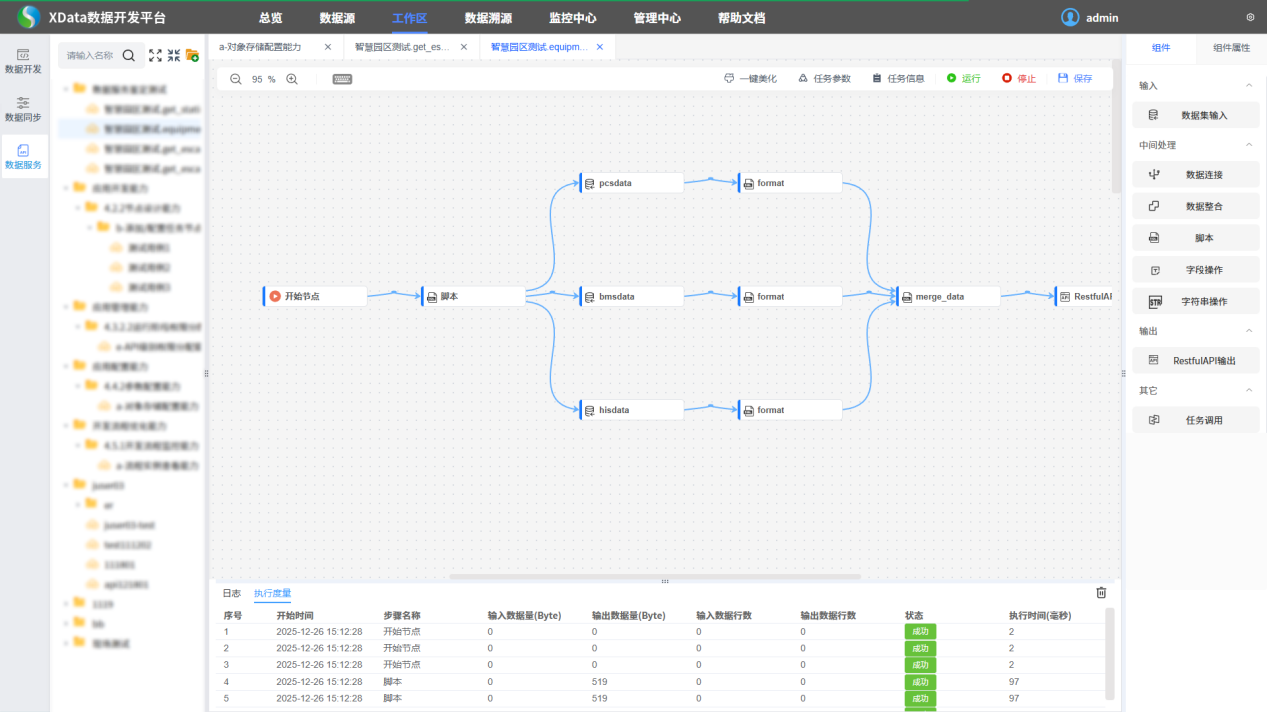Switch to the 日志 tab
The height and width of the screenshot is (712, 1267).
pyautogui.click(x=231, y=593)
